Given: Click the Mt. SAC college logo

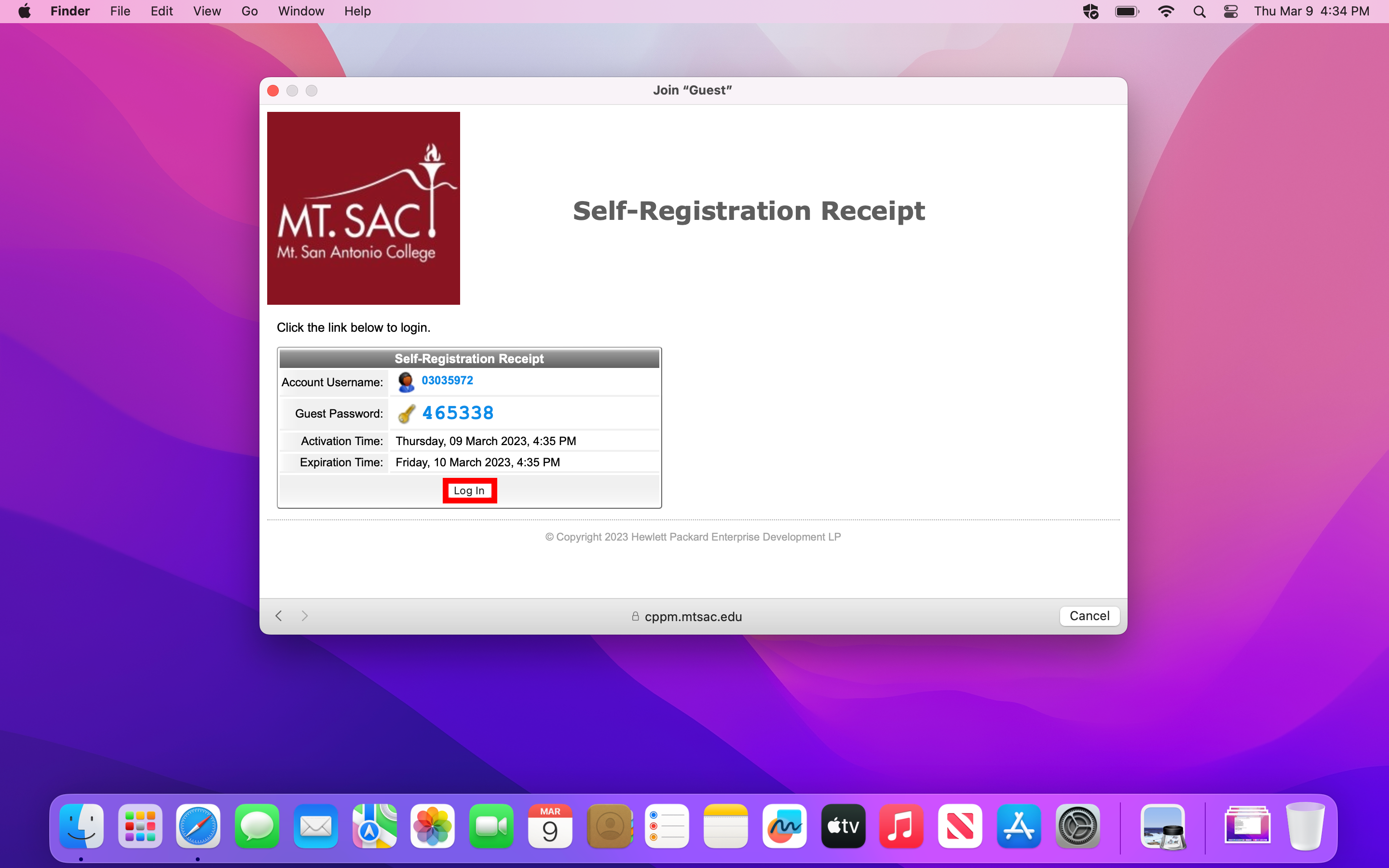Looking at the screenshot, I should [363, 208].
